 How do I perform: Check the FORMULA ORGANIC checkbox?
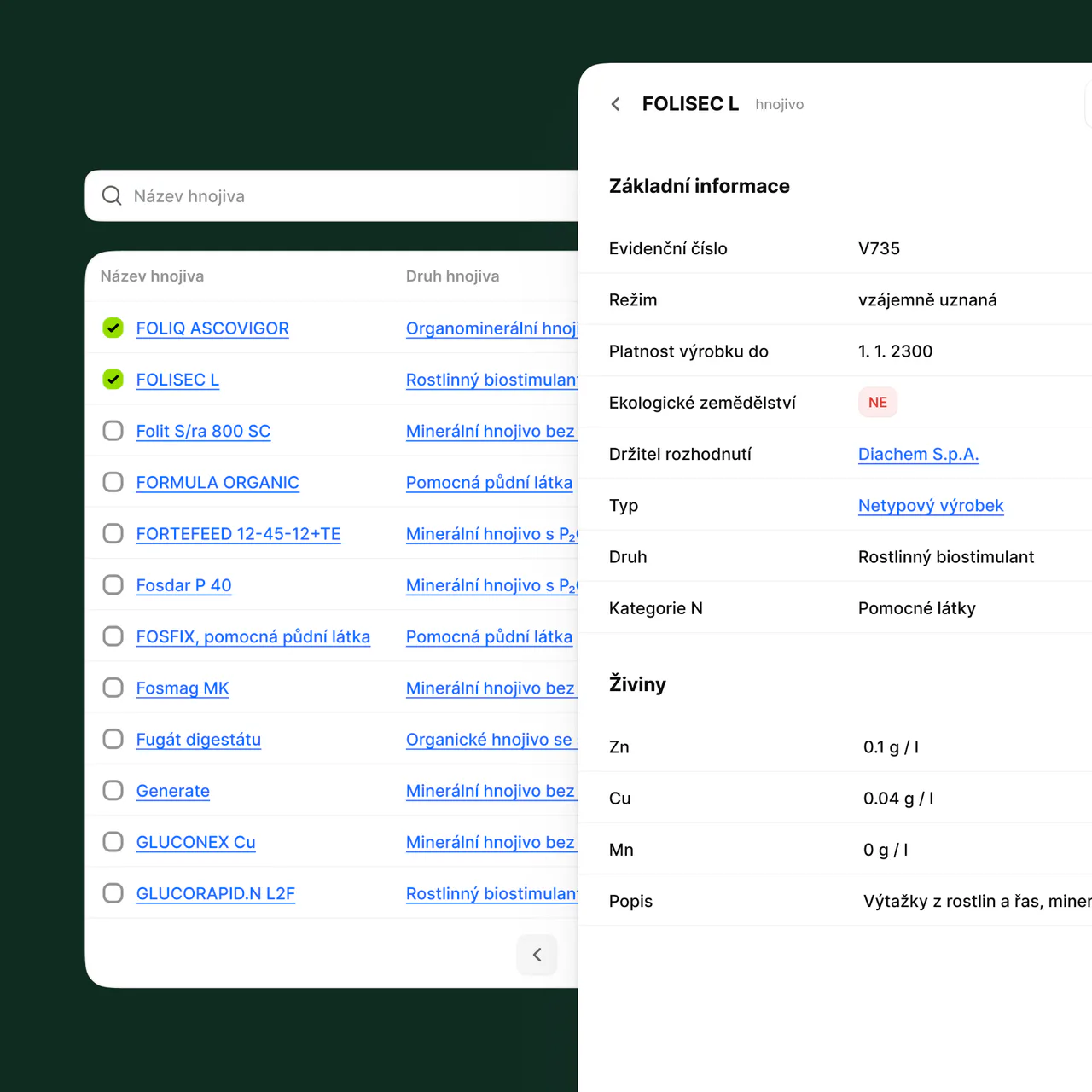click(113, 482)
